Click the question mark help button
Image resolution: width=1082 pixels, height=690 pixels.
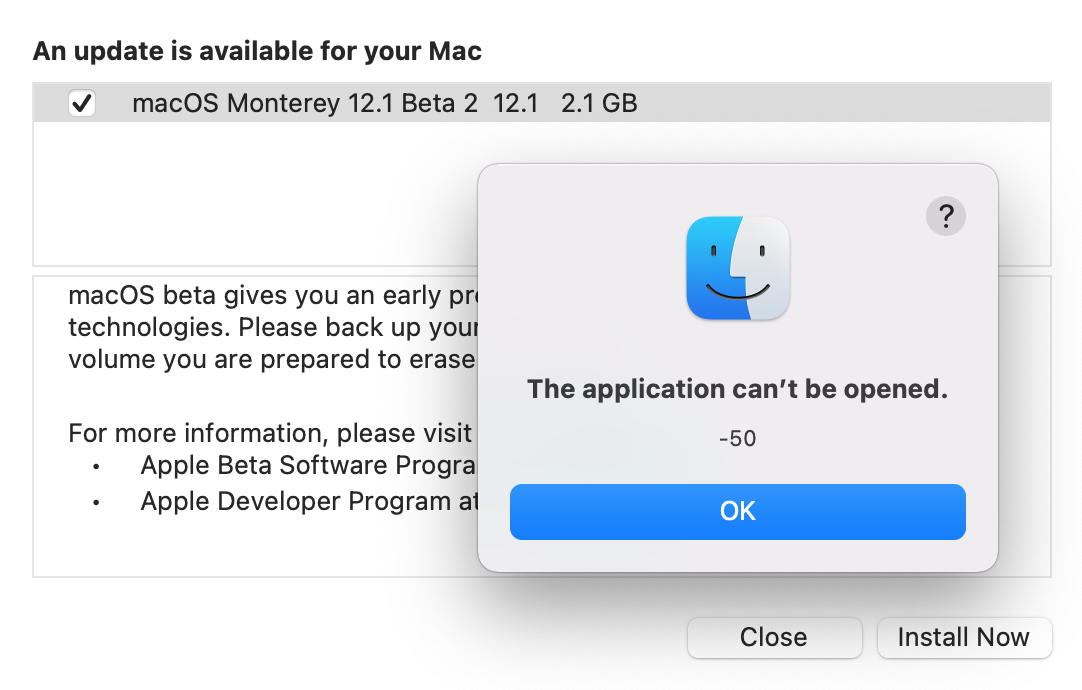coord(946,215)
